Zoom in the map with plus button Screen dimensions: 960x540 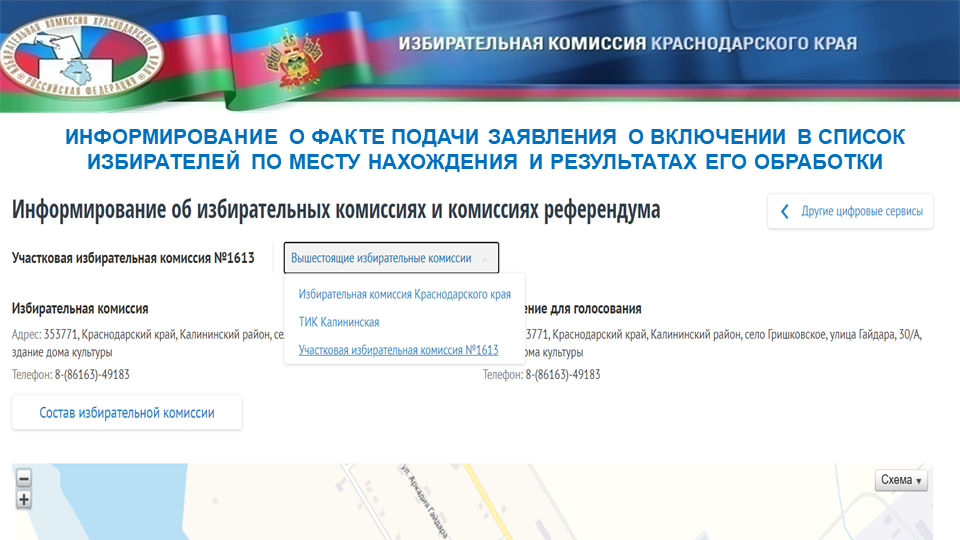point(24,500)
